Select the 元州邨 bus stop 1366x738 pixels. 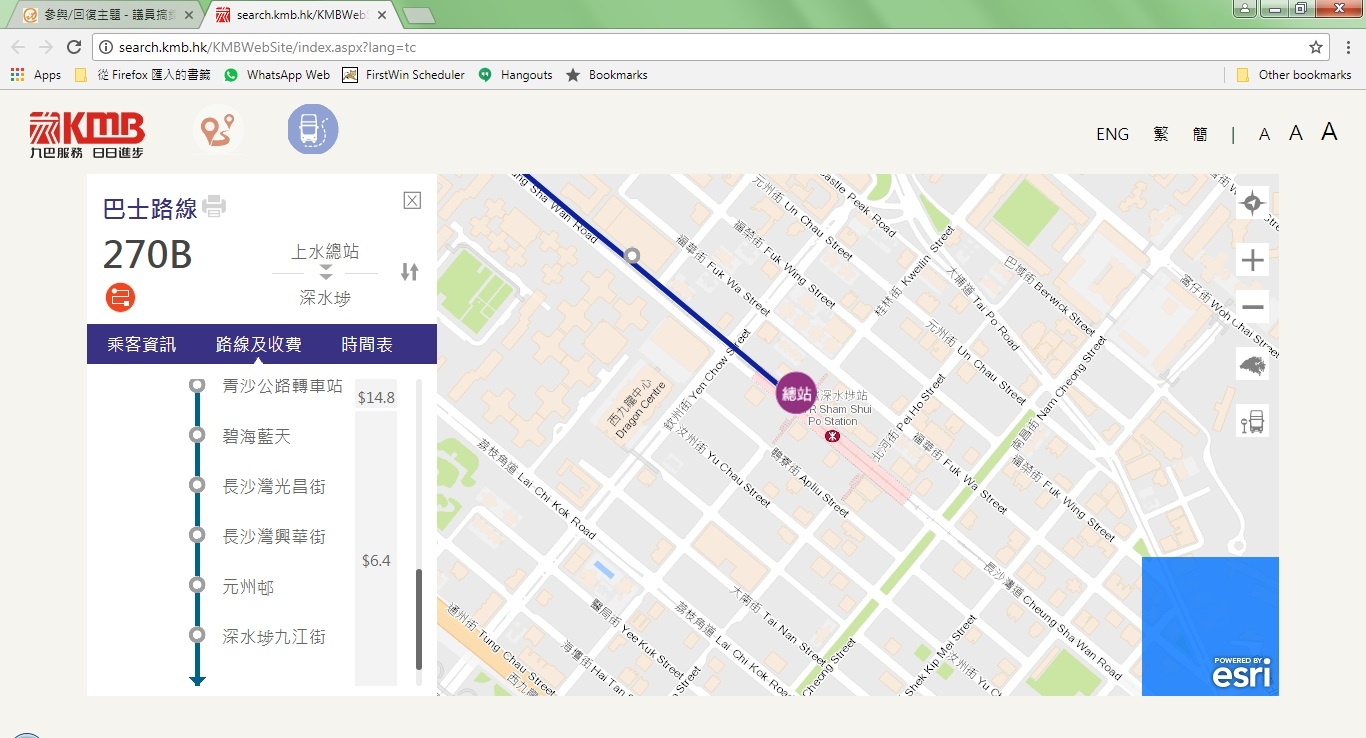point(248,587)
